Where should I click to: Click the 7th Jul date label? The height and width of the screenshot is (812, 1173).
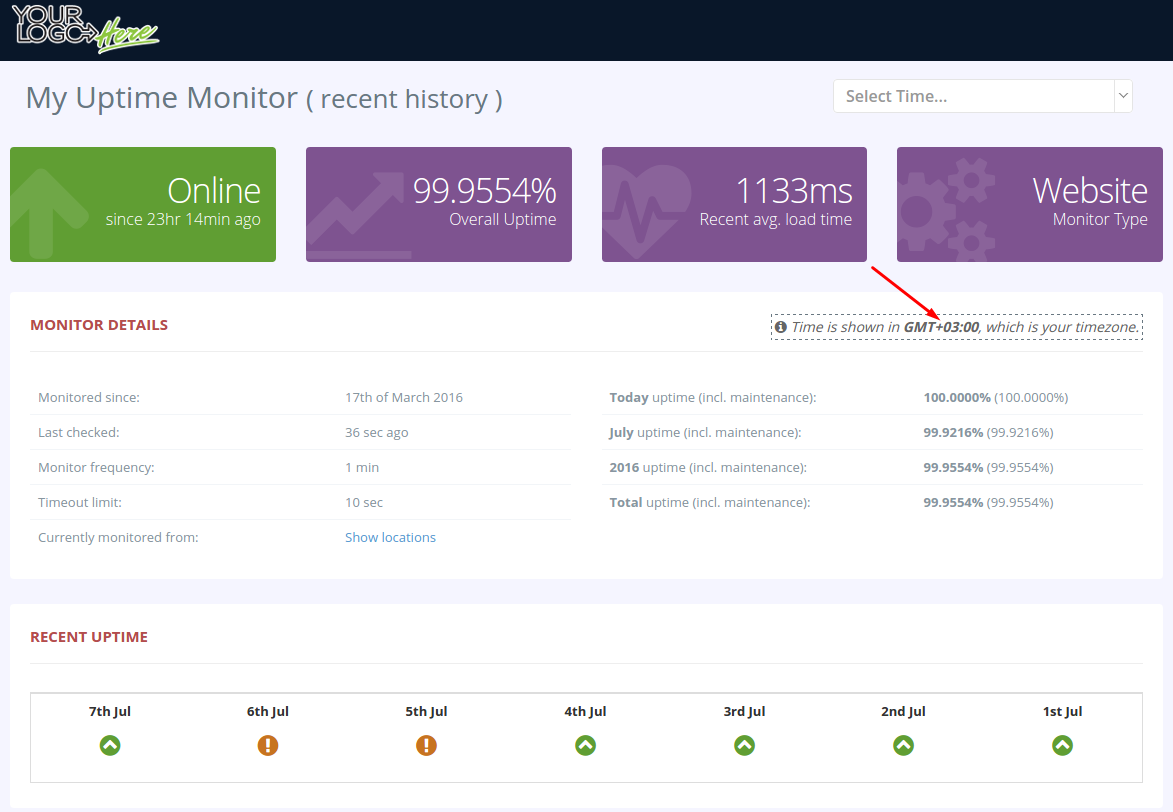(x=110, y=711)
